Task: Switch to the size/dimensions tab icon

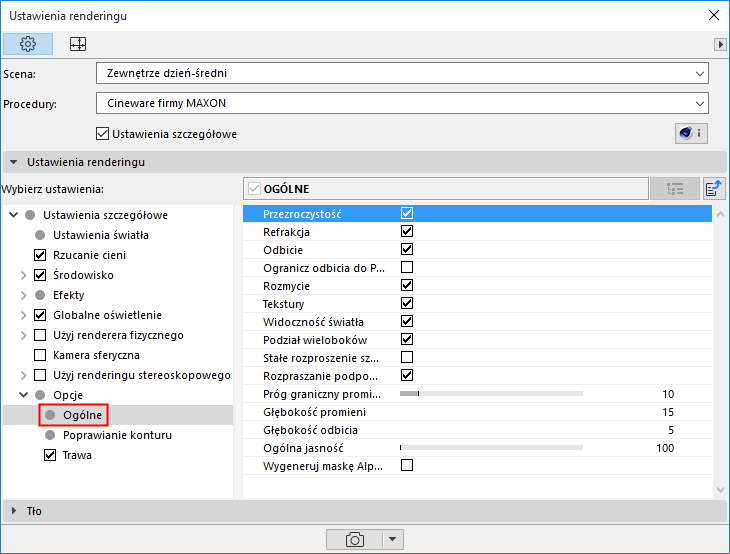Action: tap(78, 44)
